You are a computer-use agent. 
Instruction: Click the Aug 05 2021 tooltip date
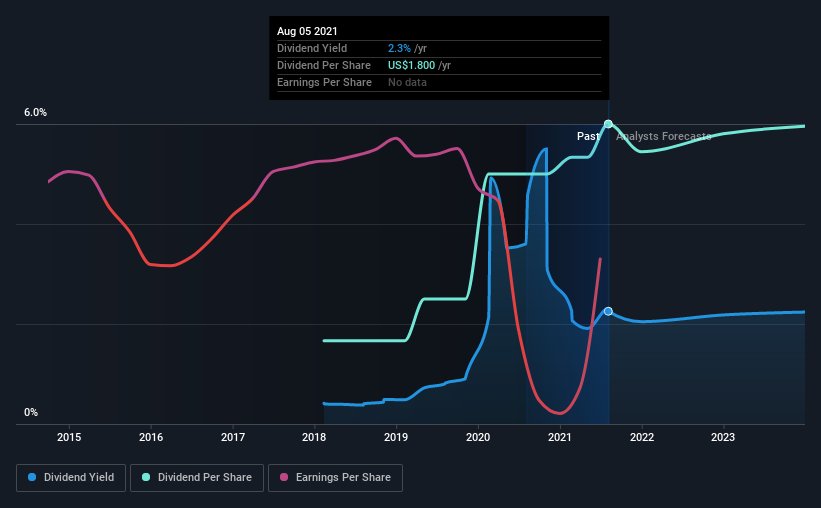click(x=307, y=31)
